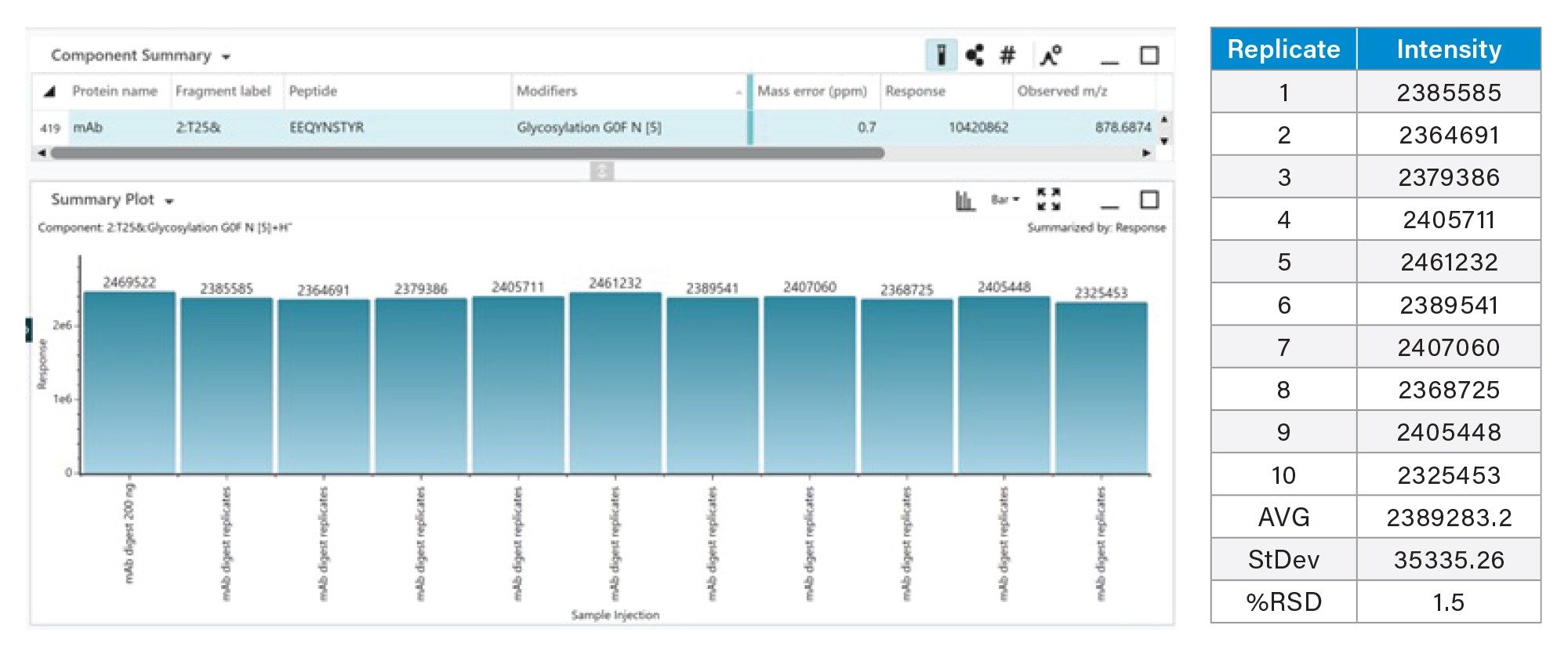The image size is (1568, 654).
Task: Click the AVG value 2389283.2
Action: (x=1449, y=518)
